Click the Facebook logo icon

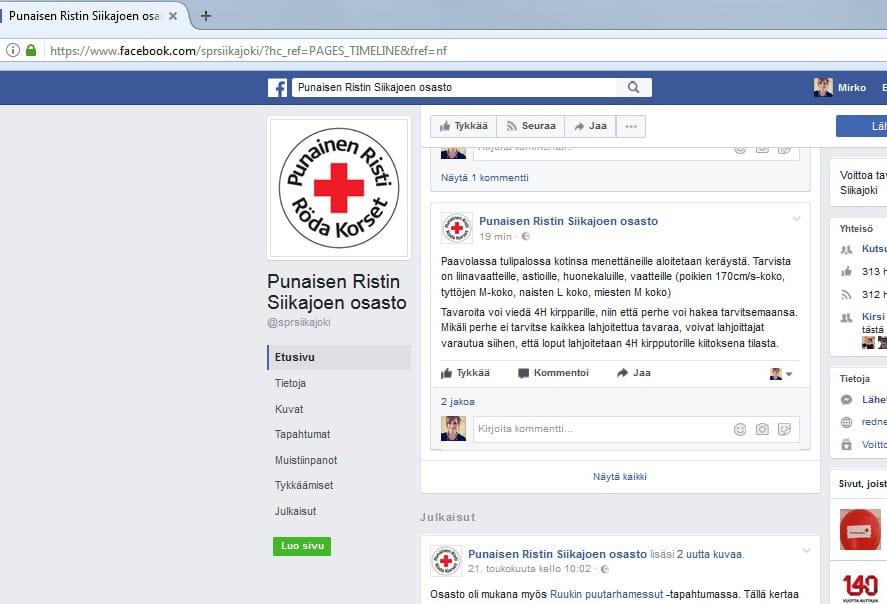click(x=277, y=88)
